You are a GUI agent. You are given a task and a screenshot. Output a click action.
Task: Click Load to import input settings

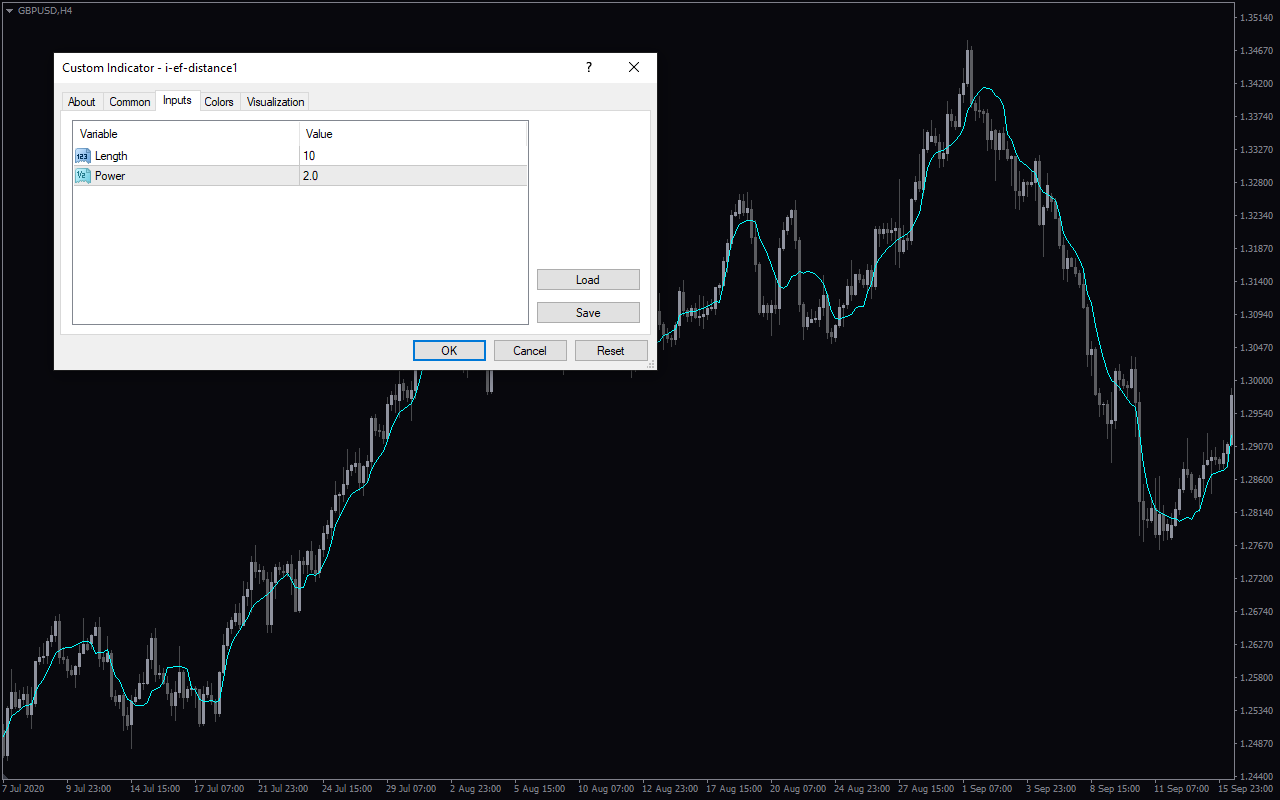tap(588, 280)
